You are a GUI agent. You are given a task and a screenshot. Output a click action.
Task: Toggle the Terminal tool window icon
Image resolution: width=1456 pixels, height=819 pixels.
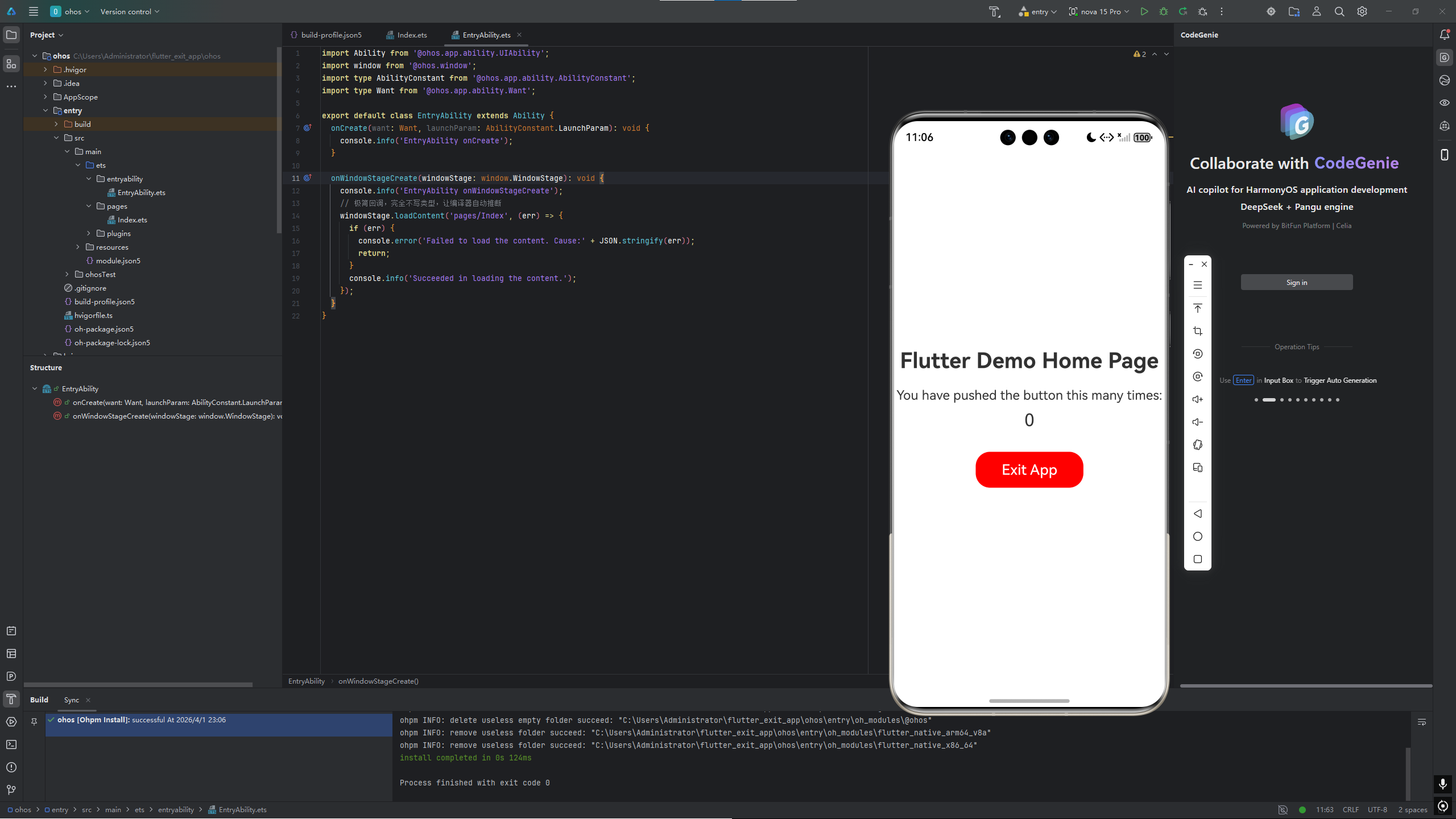[x=11, y=744]
